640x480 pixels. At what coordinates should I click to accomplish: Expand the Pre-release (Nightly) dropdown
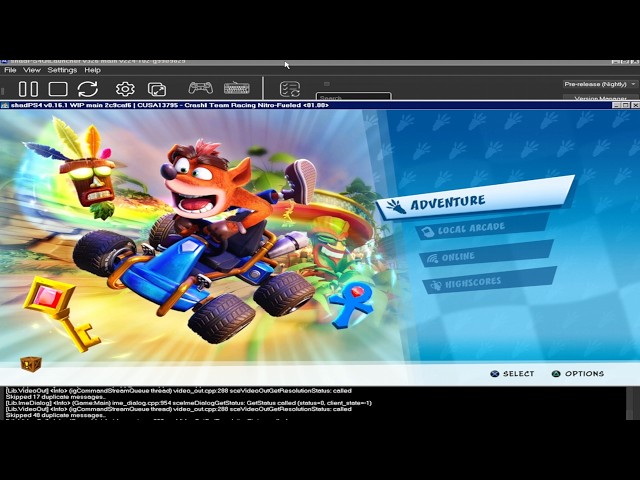tap(600, 84)
